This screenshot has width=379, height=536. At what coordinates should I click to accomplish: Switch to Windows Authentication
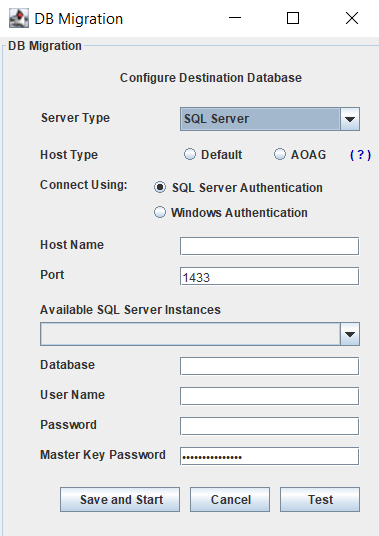160,212
